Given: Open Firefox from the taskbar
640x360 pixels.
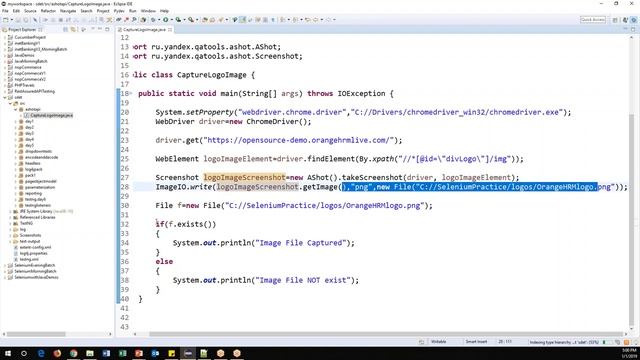Looking at the screenshot, I should (x=57, y=353).
